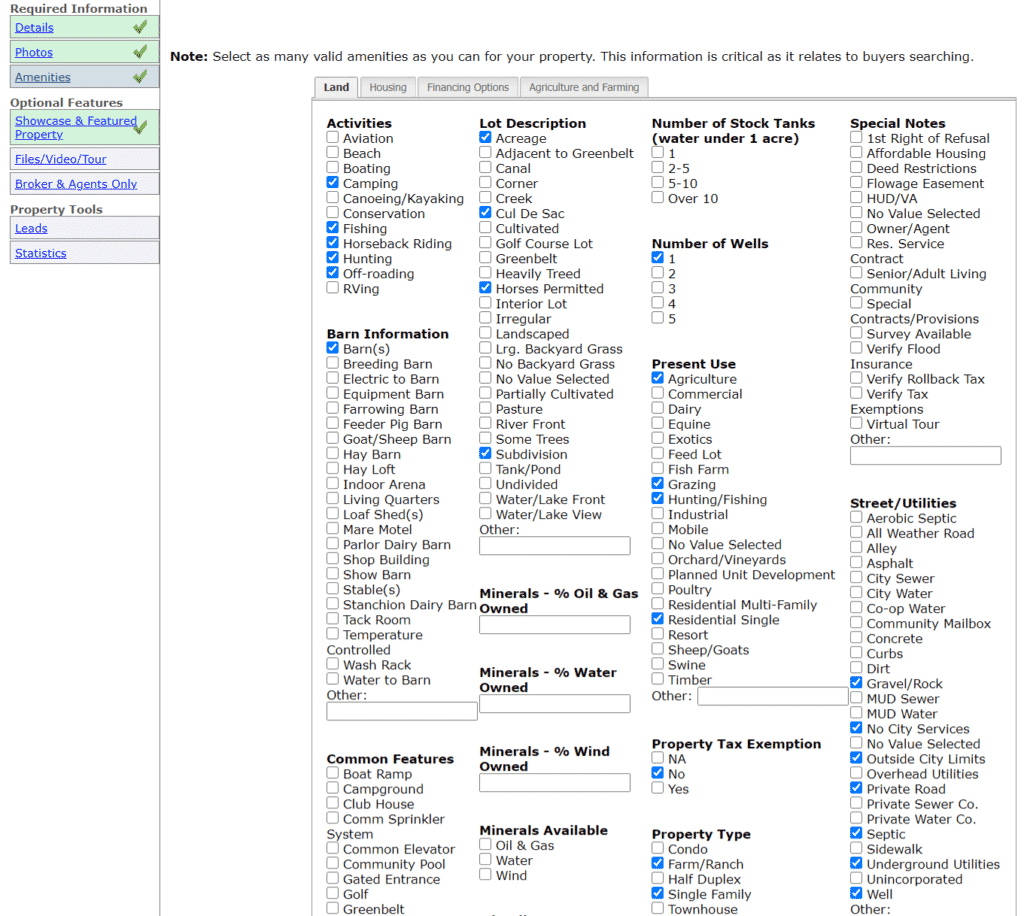1024x916 pixels.
Task: Click the green checkmark beside Details
Action: tap(140, 27)
